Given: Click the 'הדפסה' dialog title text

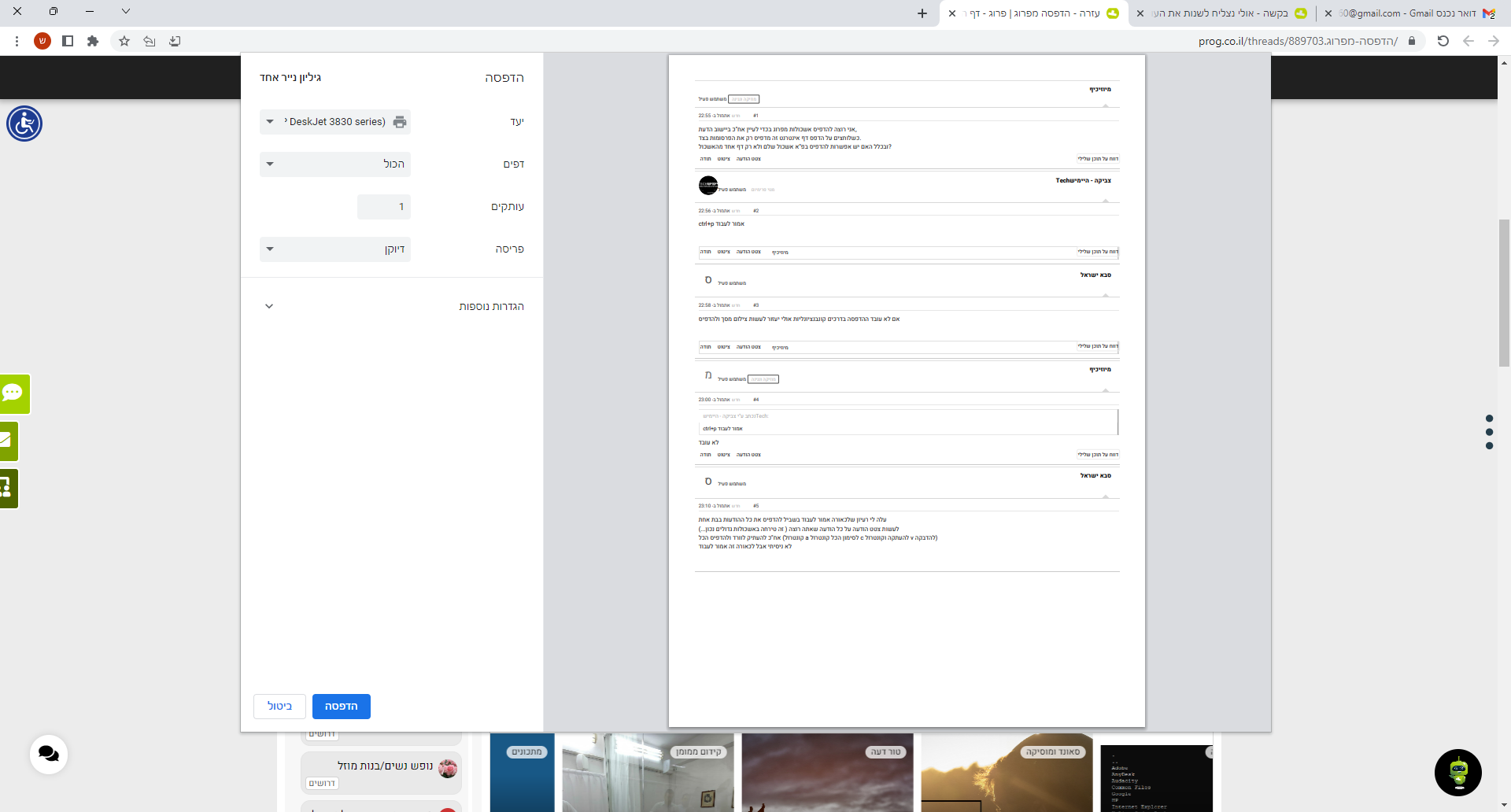Looking at the screenshot, I should pos(504,77).
